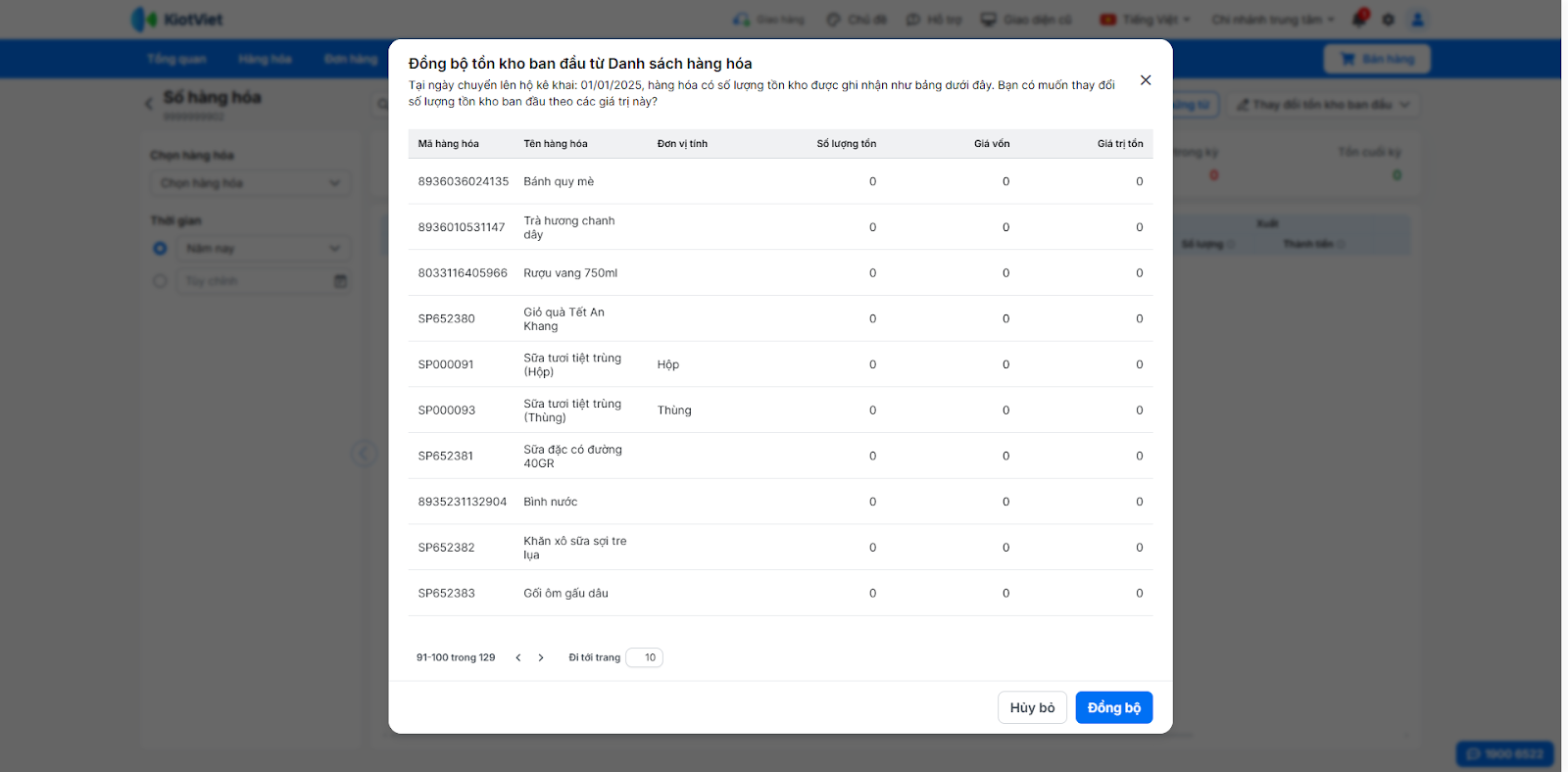The image size is (1568, 772).
Task: Click the KiotViet logo
Action: coord(178,20)
